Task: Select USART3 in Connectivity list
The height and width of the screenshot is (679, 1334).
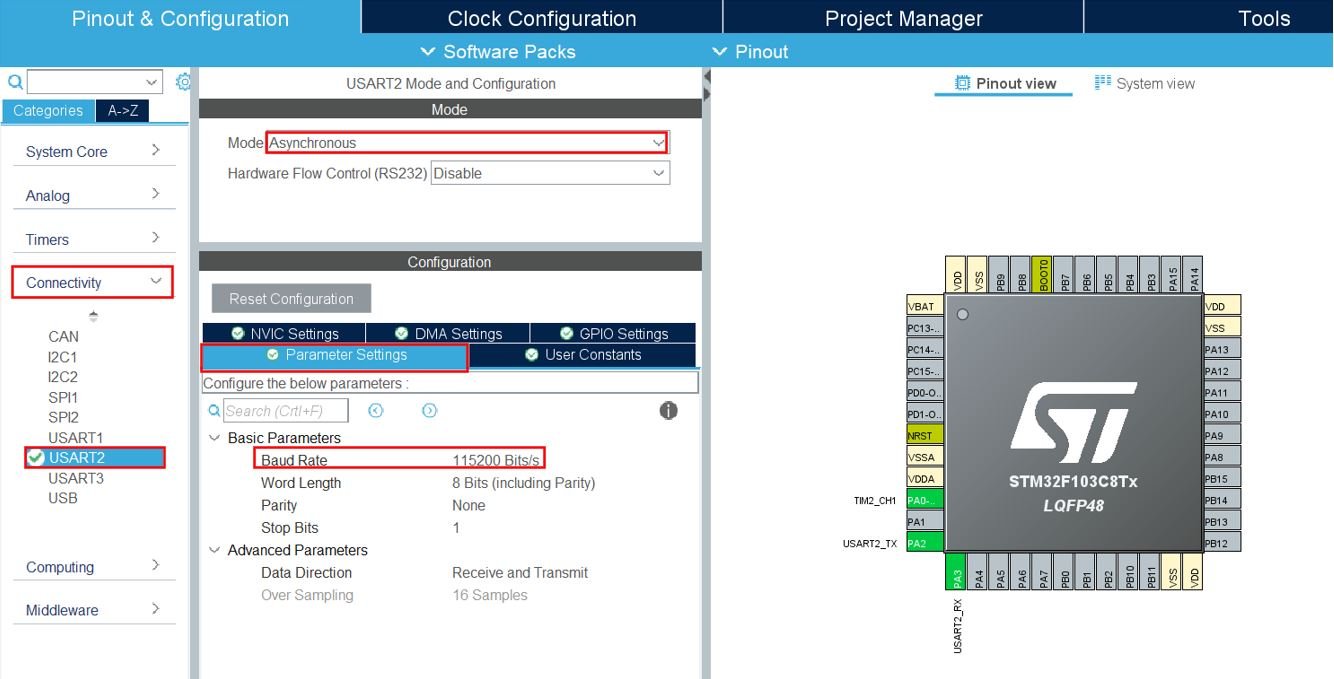Action: coord(76,478)
